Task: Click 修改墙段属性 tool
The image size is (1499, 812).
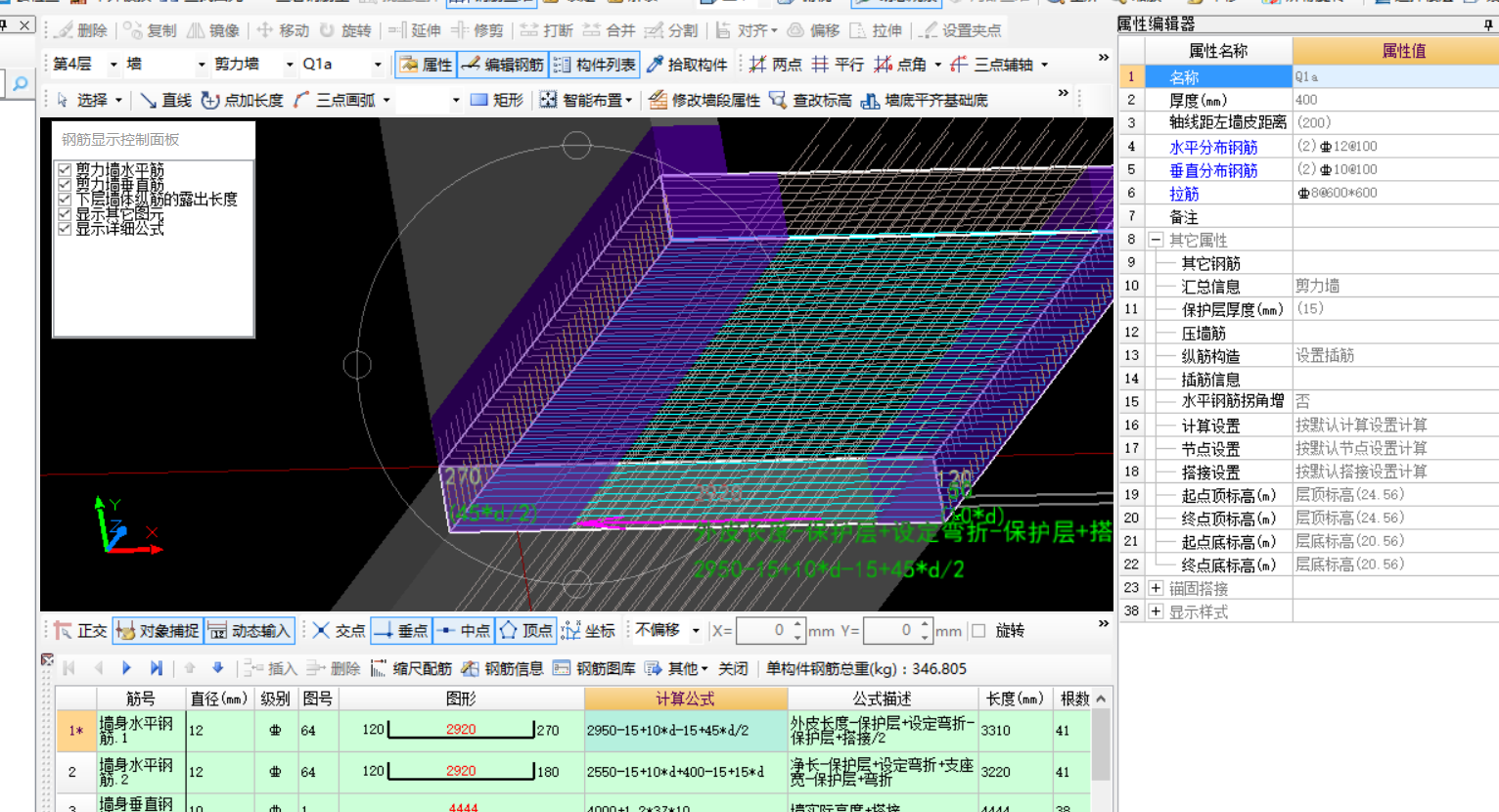Action: pyautogui.click(x=704, y=100)
